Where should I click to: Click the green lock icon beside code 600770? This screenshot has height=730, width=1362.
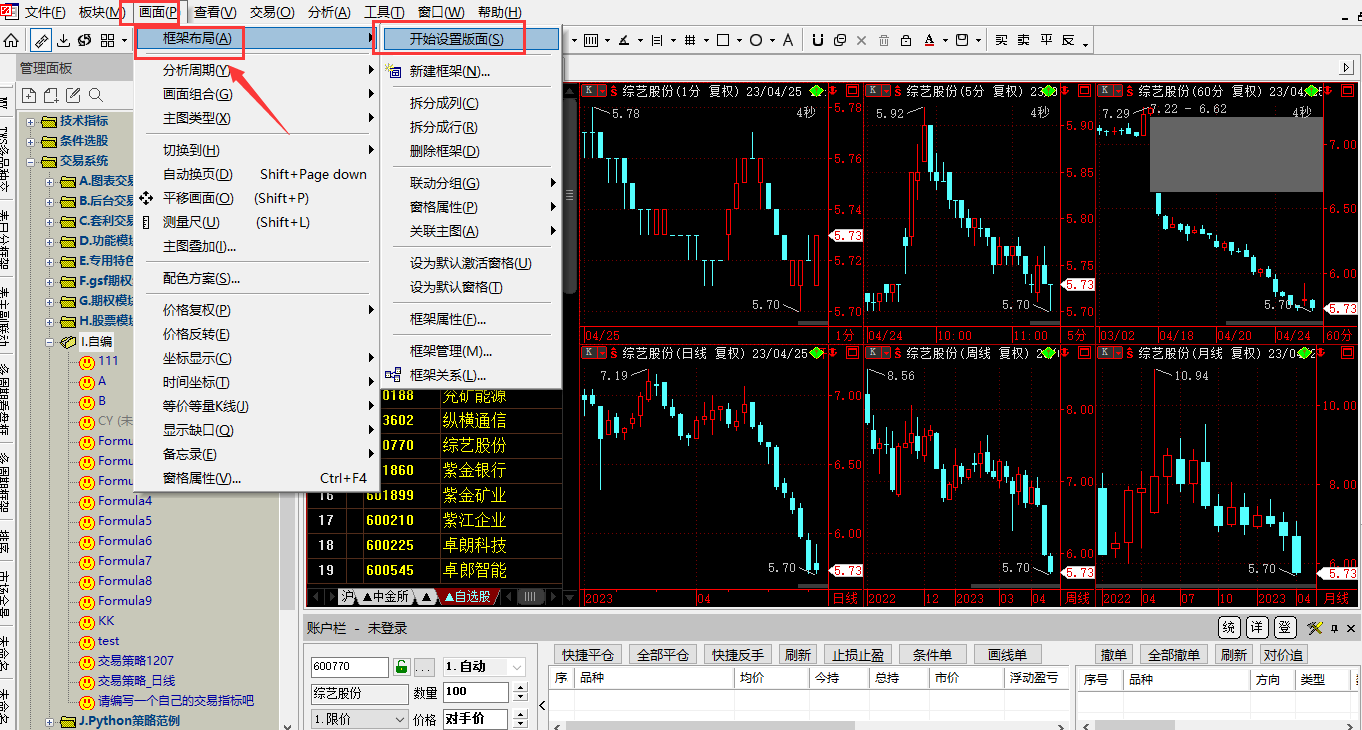401,667
